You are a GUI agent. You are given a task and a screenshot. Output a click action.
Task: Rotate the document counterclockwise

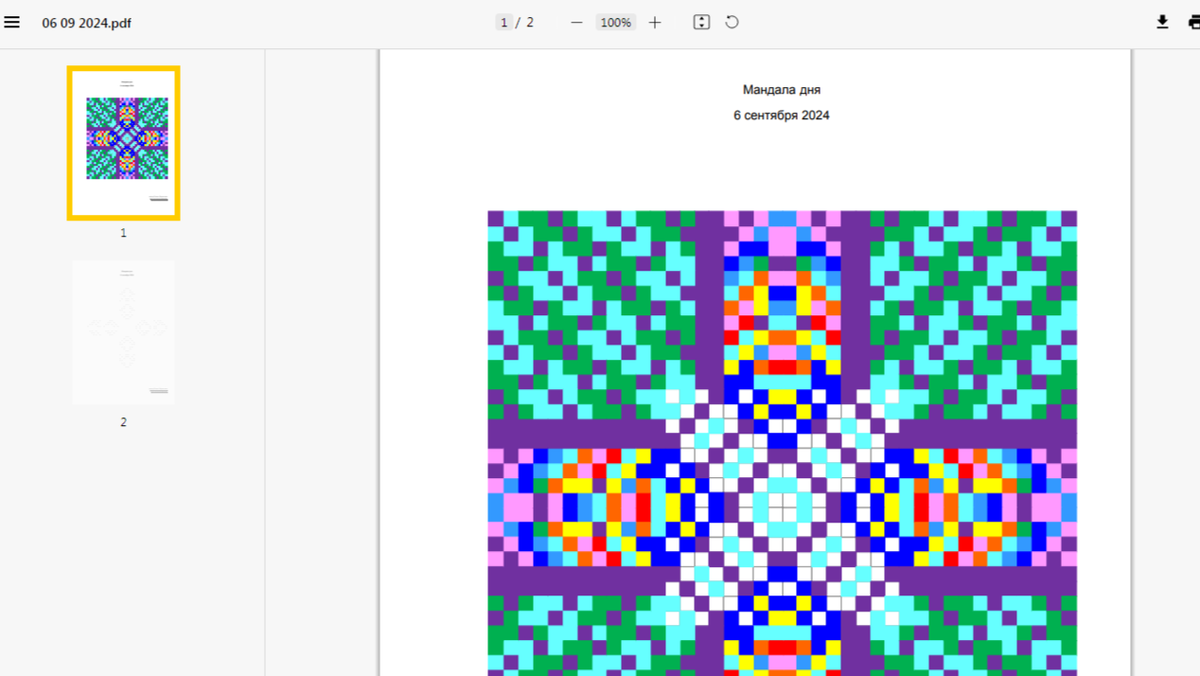pos(732,22)
